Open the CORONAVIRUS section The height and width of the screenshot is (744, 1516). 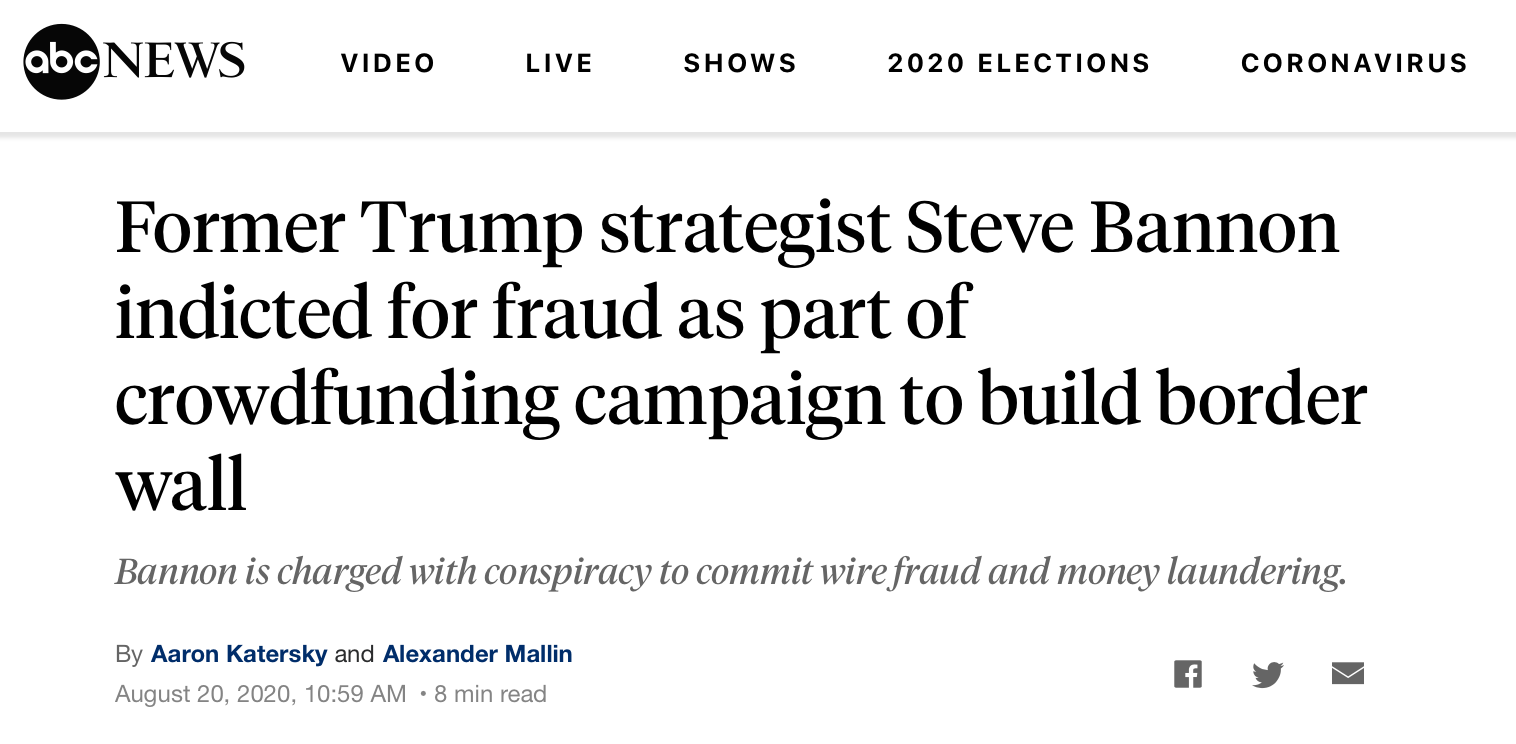click(1354, 63)
